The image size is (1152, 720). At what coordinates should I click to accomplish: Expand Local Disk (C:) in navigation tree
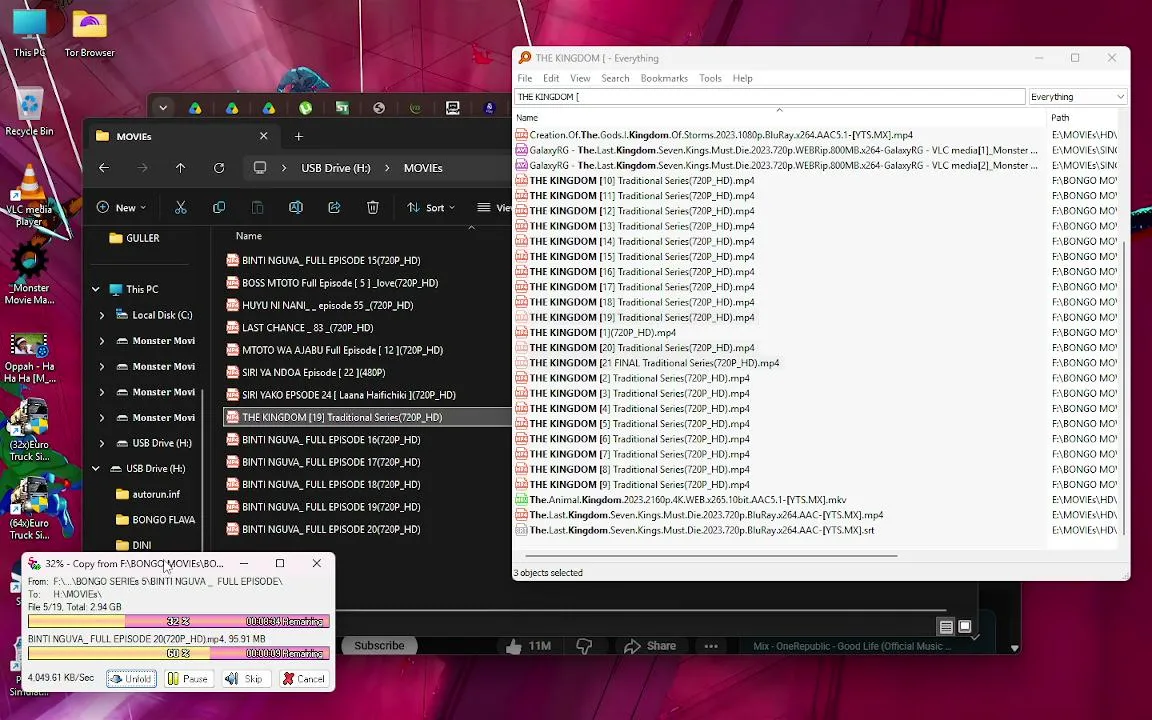point(101,315)
